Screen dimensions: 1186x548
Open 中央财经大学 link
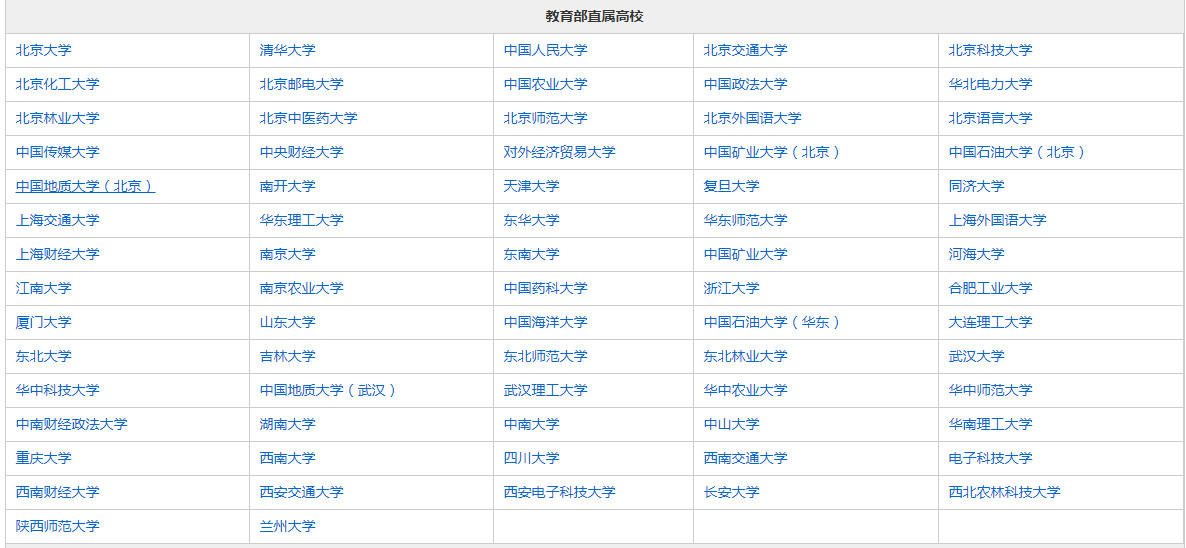(301, 153)
